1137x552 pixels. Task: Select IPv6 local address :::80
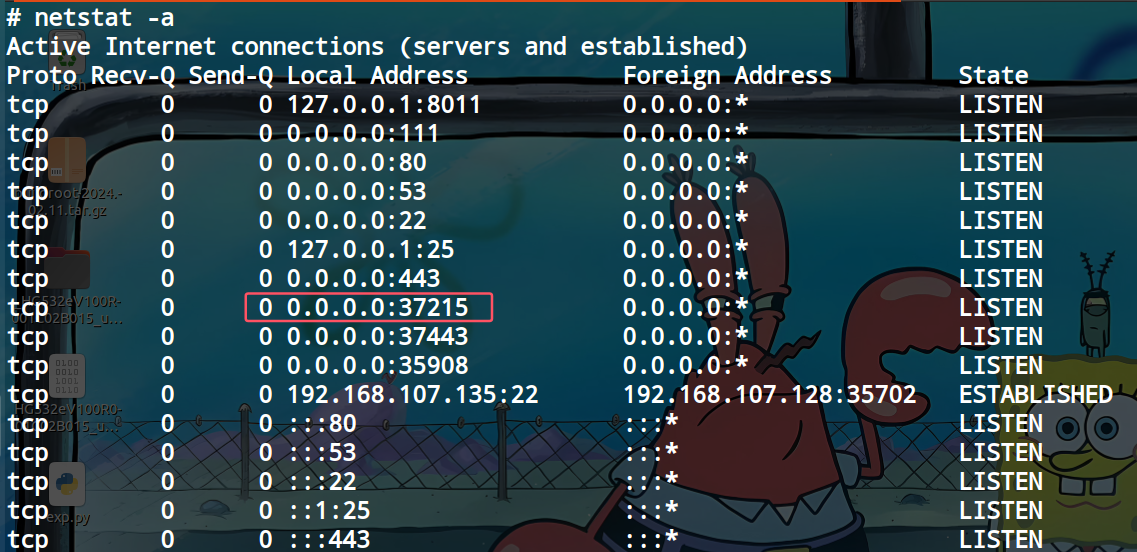[322, 424]
